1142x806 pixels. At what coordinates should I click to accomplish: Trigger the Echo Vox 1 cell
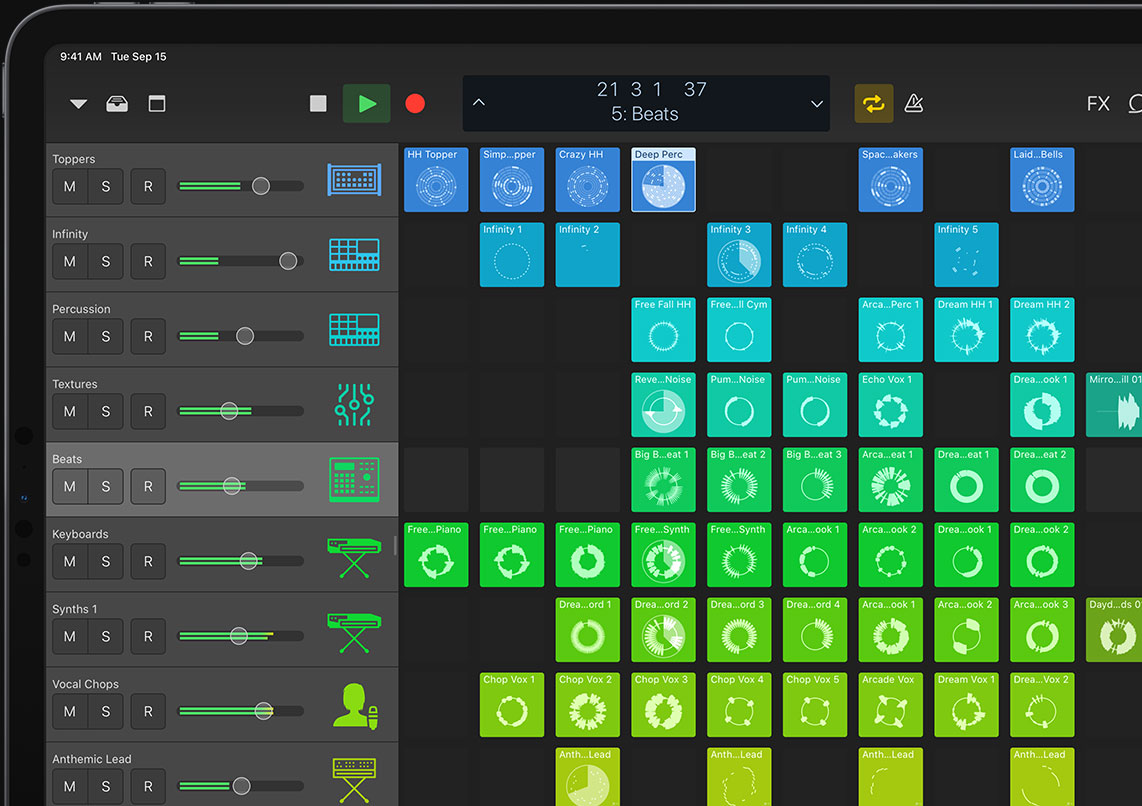tap(891, 405)
